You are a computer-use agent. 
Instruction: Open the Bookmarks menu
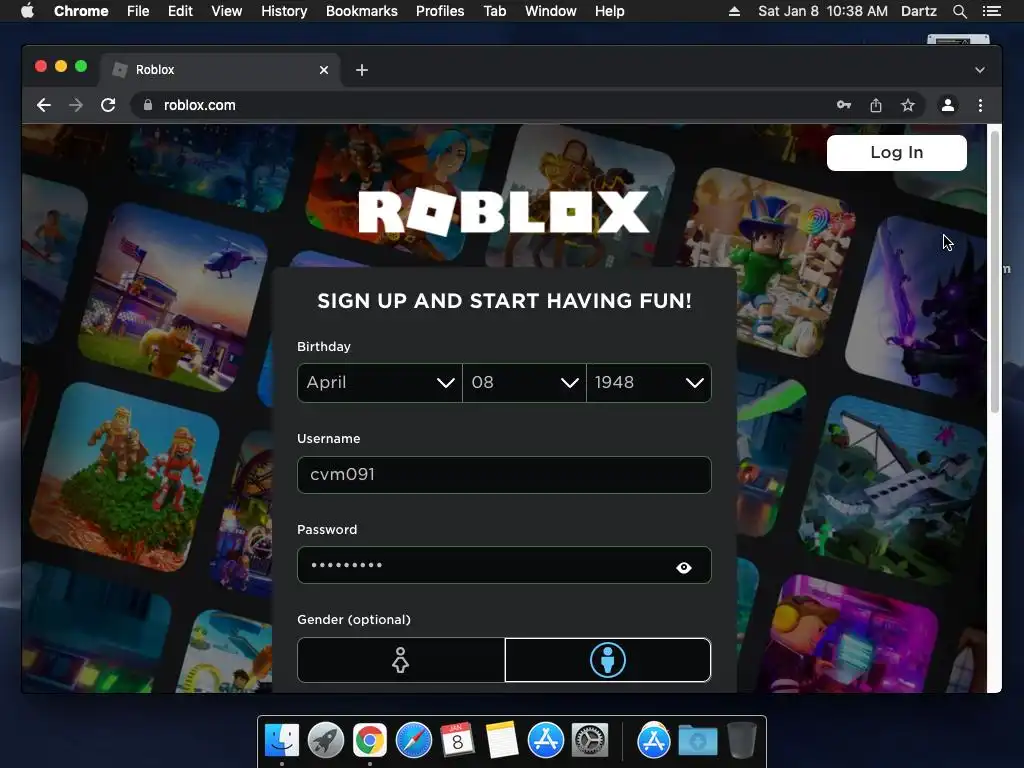[x=362, y=11]
